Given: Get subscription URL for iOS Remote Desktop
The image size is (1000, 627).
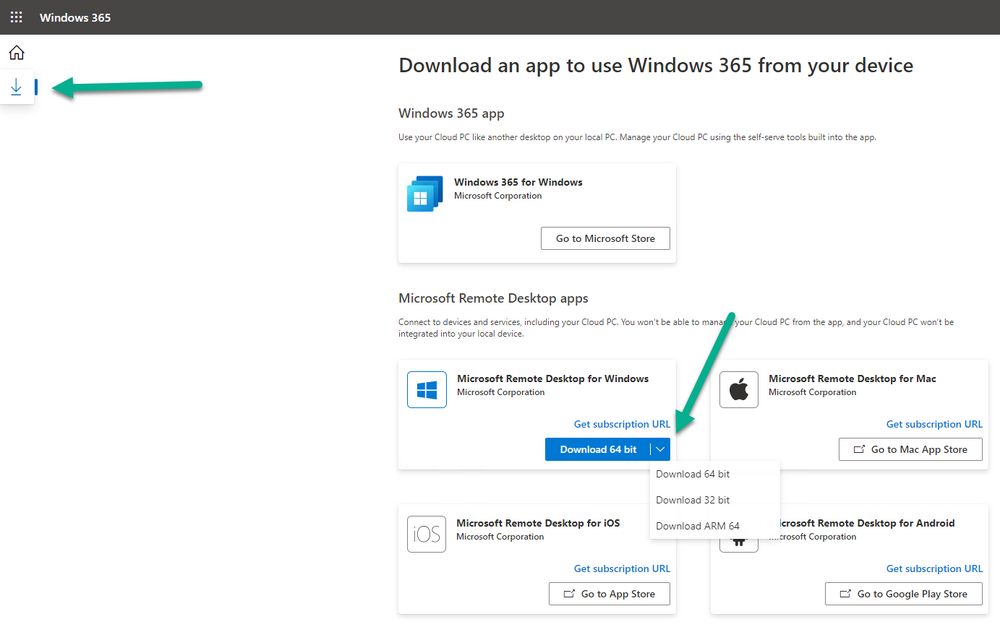Looking at the screenshot, I should click(x=622, y=568).
